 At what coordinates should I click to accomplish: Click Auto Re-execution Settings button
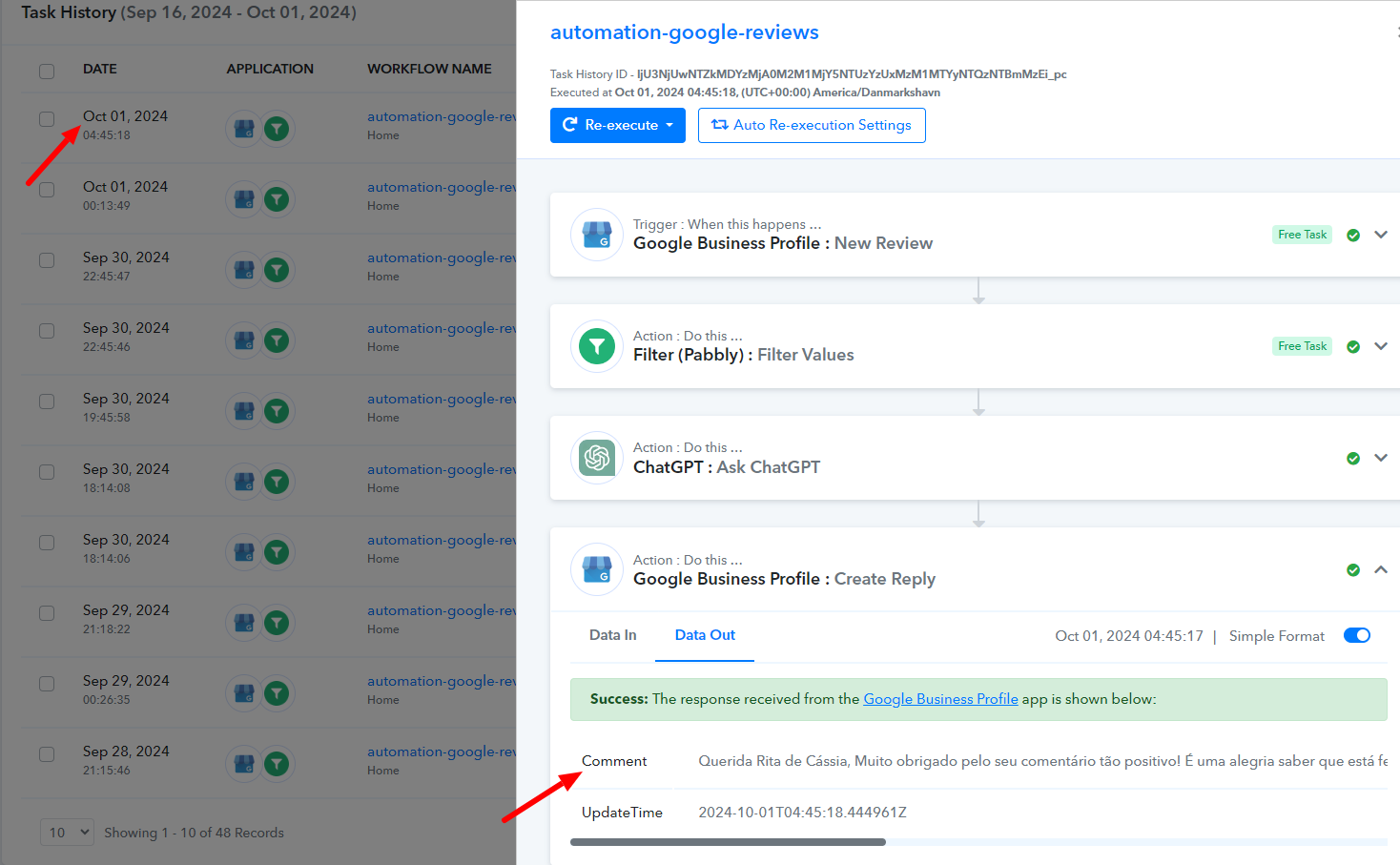812,125
